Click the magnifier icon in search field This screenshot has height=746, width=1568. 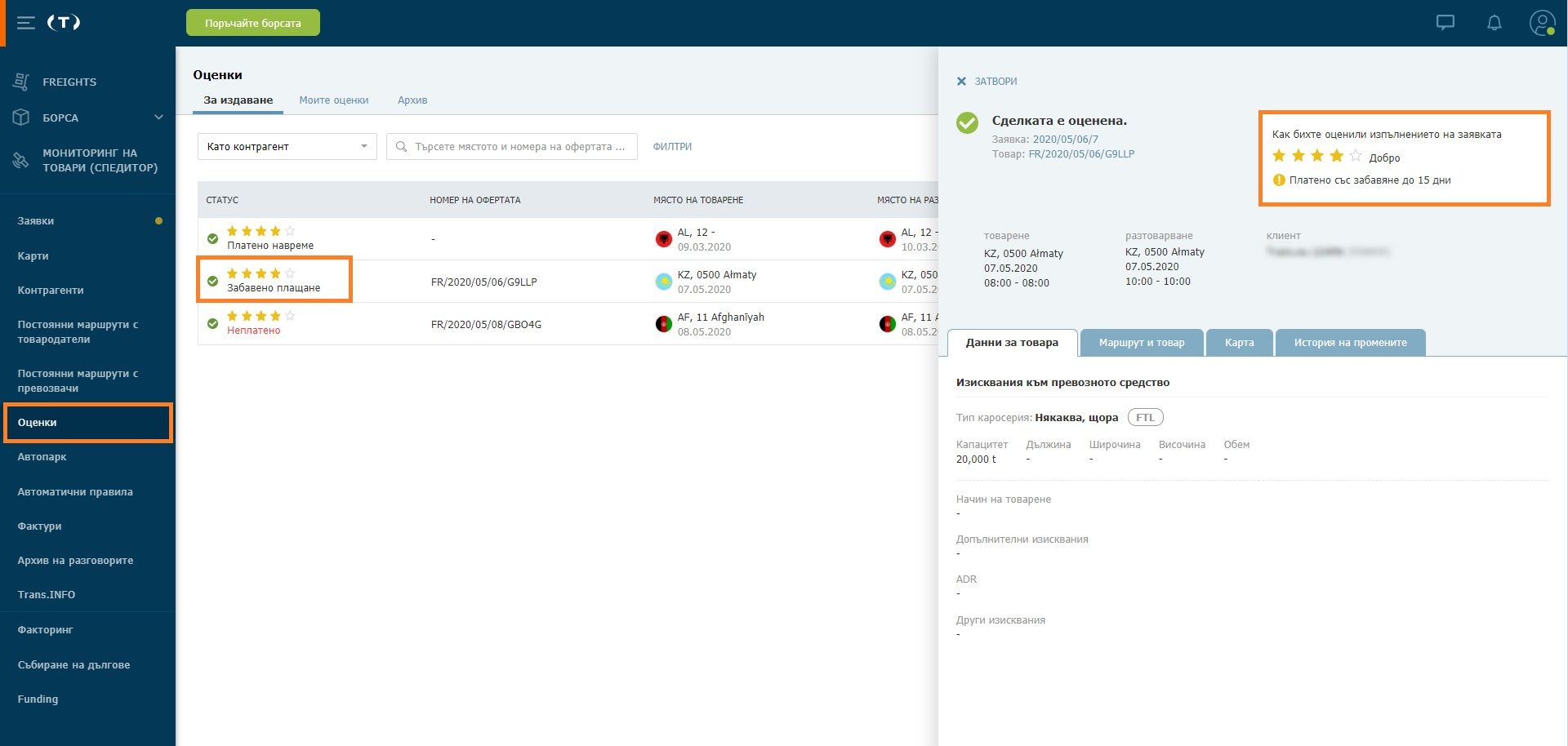coord(401,147)
